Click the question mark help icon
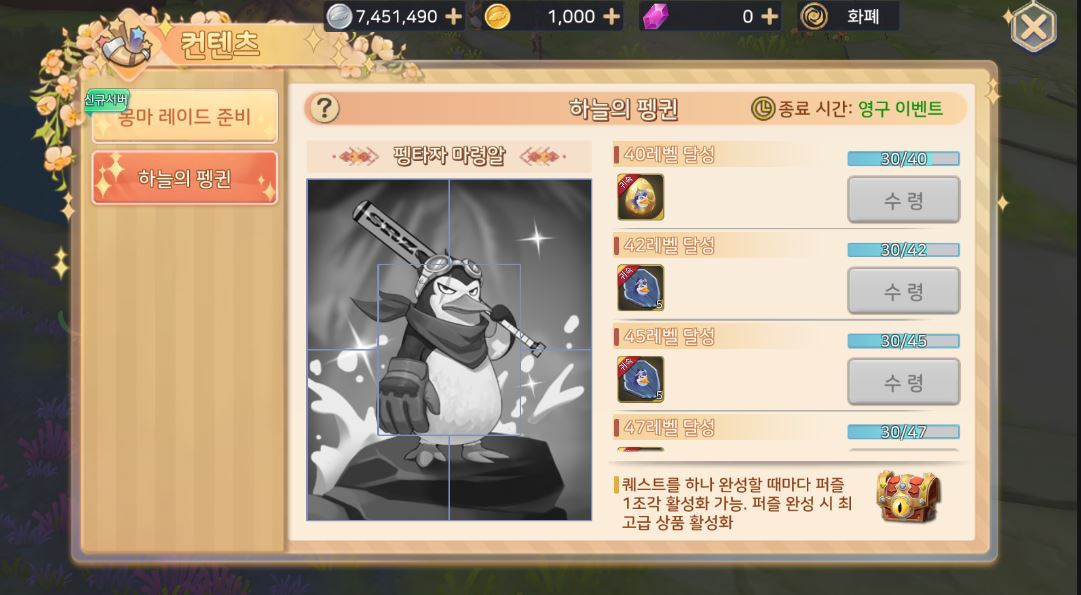Viewport: 1081px width, 595px height. 324,109
